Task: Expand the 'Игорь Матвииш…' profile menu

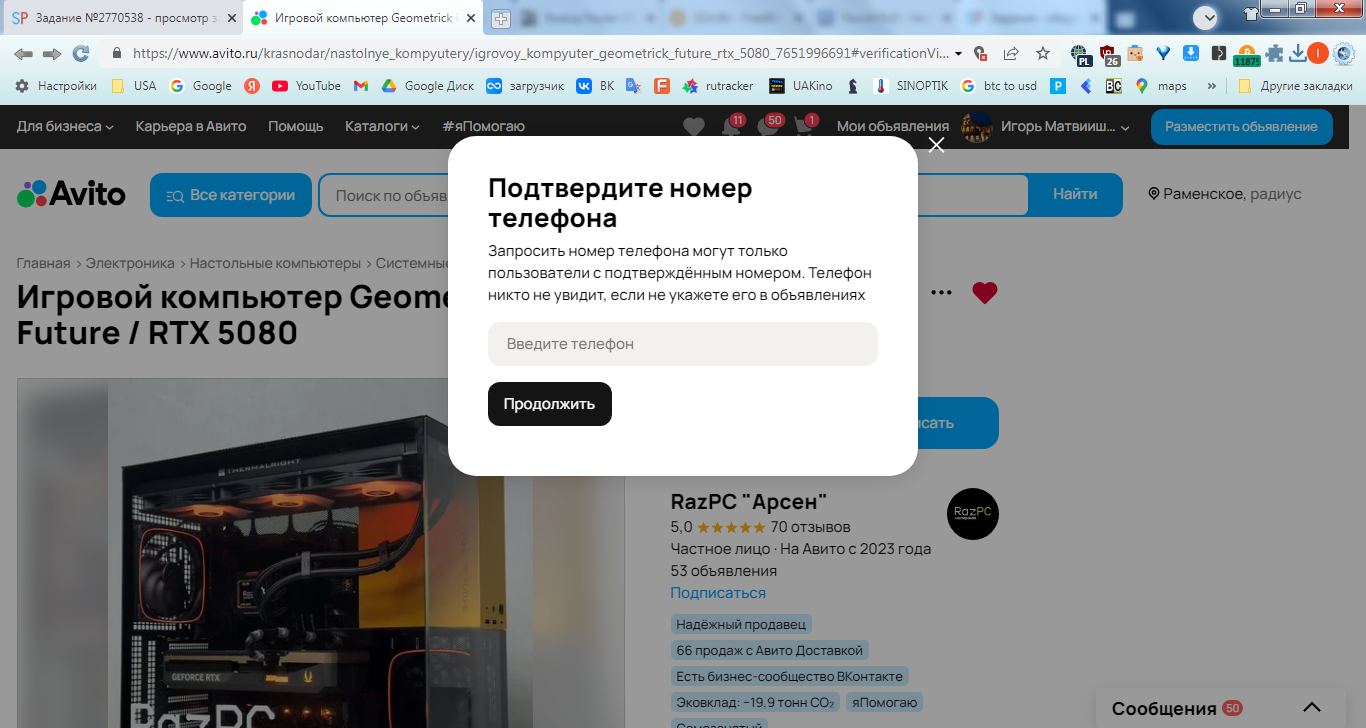Action: 1046,127
